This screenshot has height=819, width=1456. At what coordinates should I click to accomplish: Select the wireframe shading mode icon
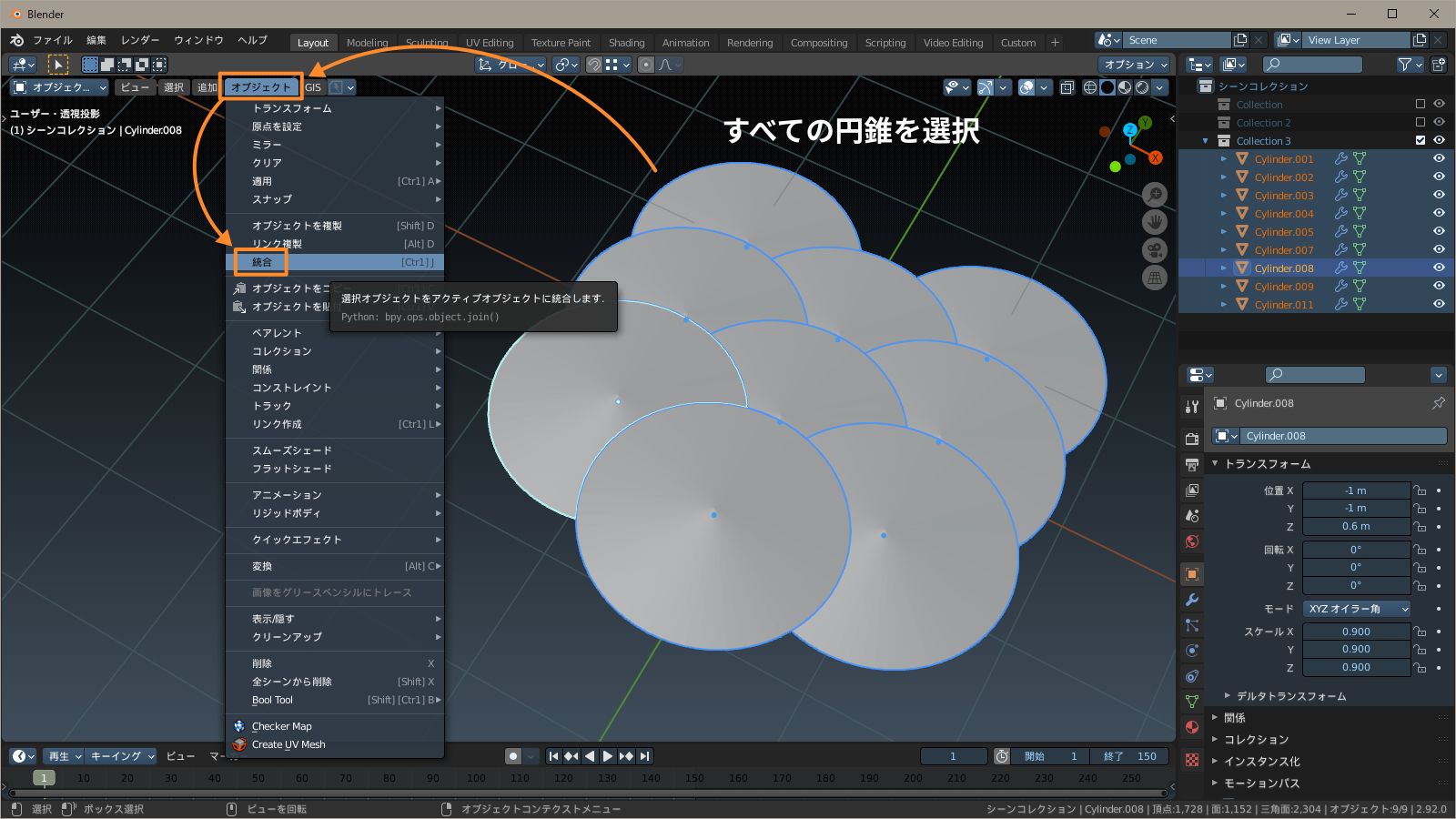pos(1090,87)
